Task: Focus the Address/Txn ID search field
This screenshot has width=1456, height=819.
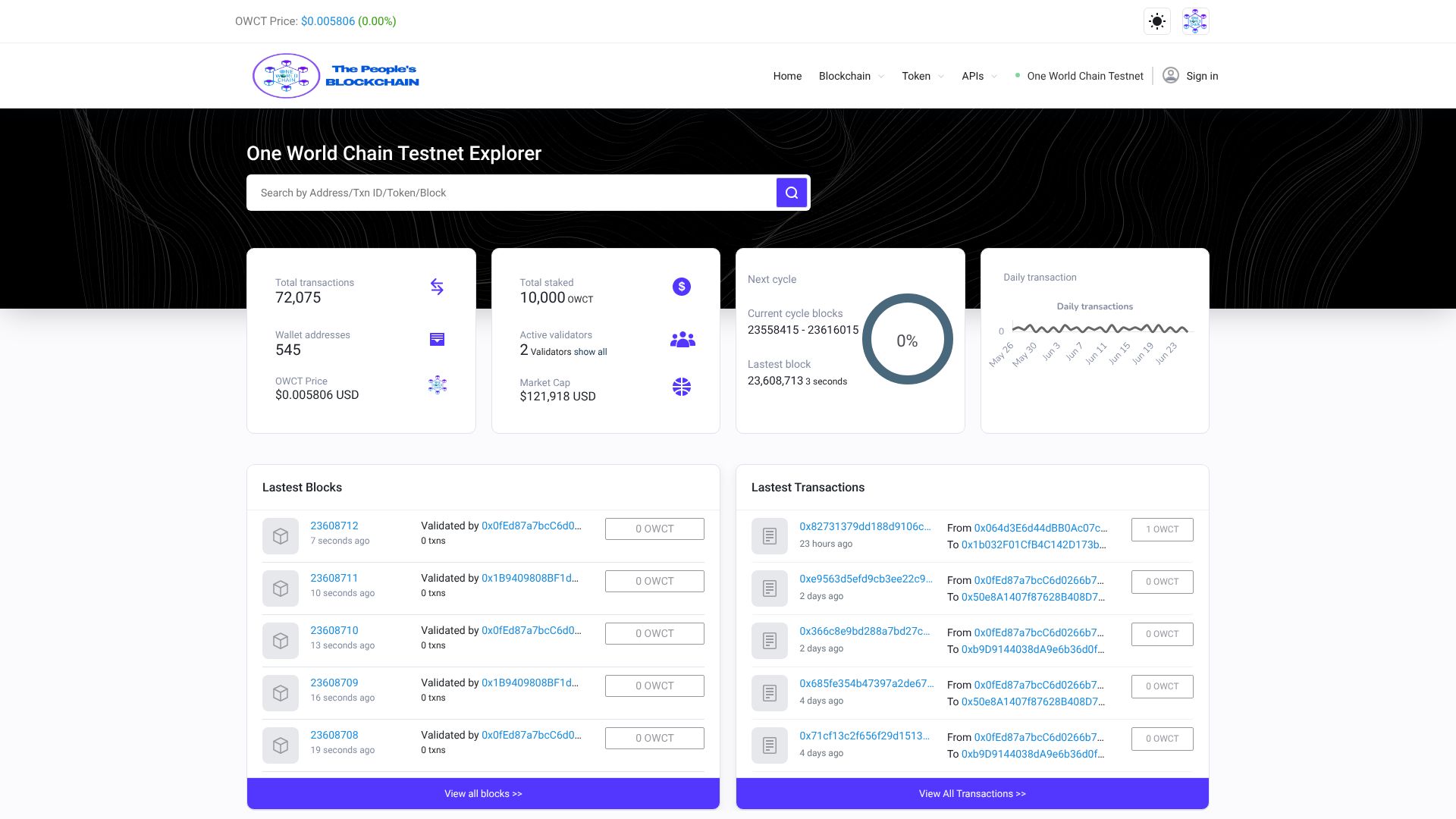Action: click(511, 193)
